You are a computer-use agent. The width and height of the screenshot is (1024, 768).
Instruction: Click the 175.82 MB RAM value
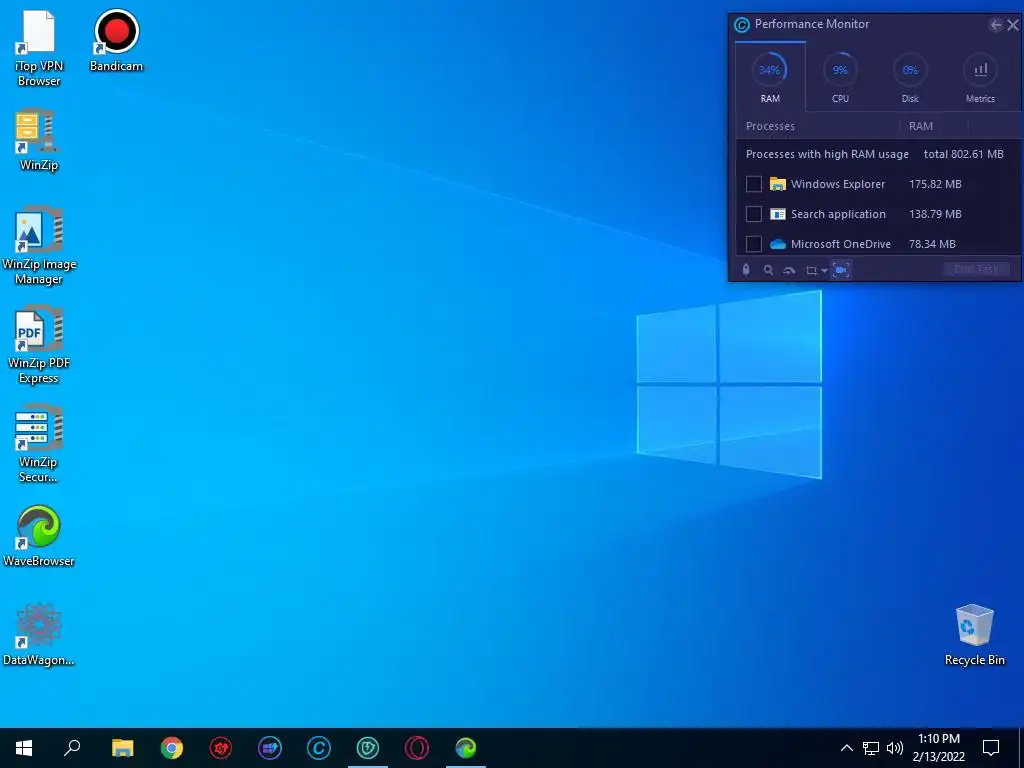coord(935,184)
